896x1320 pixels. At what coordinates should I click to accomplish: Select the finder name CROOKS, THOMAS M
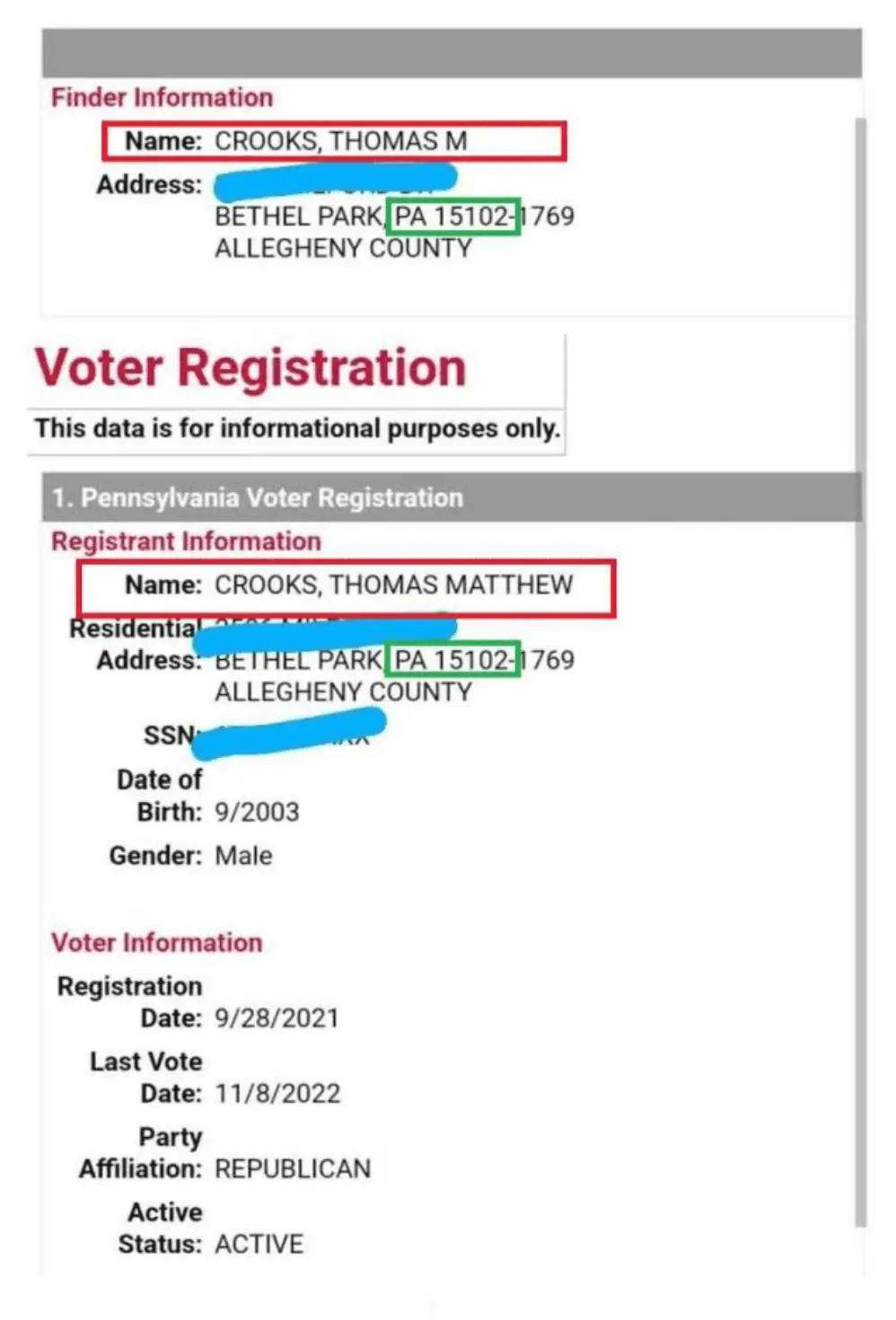tap(340, 141)
